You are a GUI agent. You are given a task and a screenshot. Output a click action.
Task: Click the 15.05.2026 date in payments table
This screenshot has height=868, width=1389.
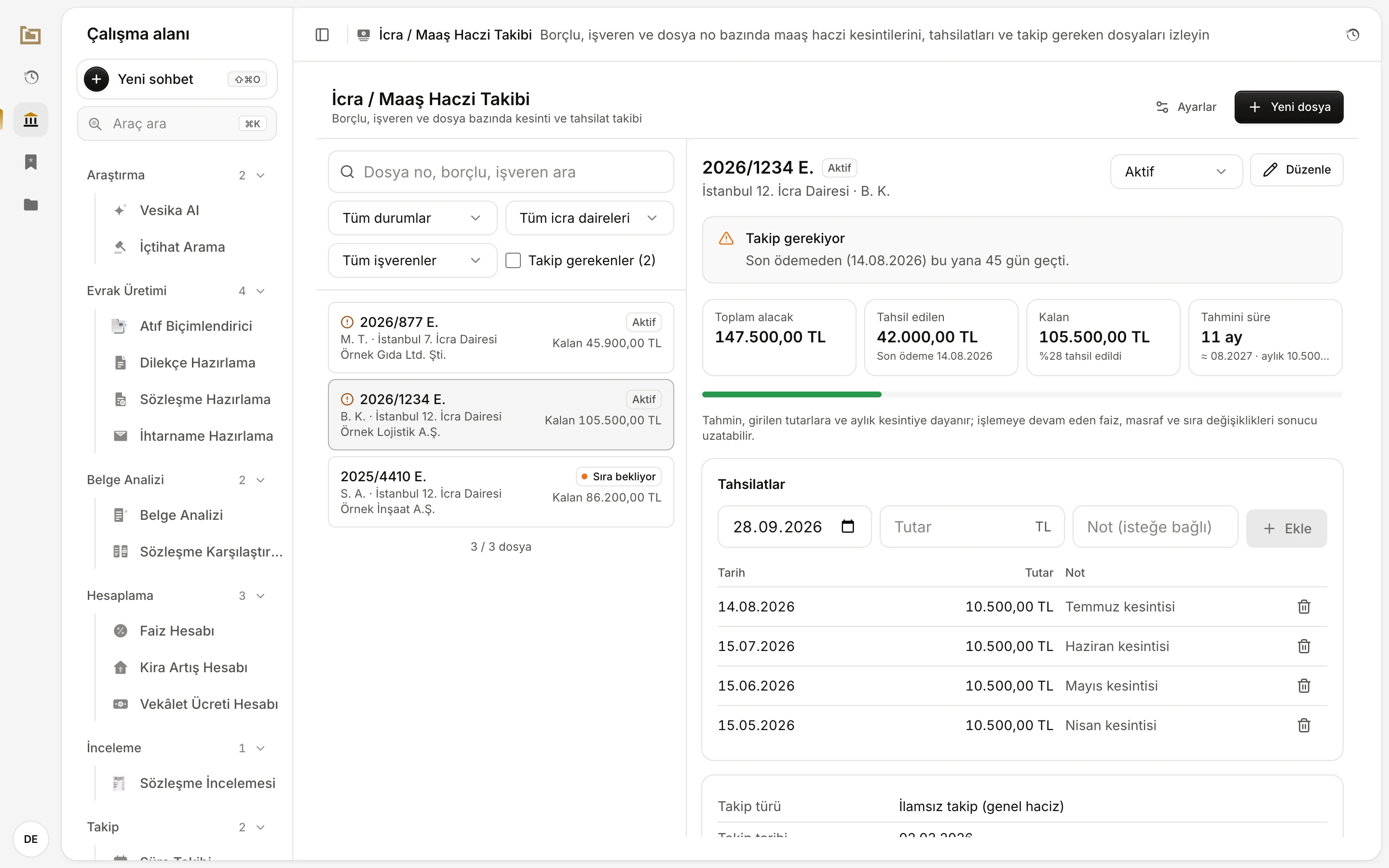tap(756, 726)
